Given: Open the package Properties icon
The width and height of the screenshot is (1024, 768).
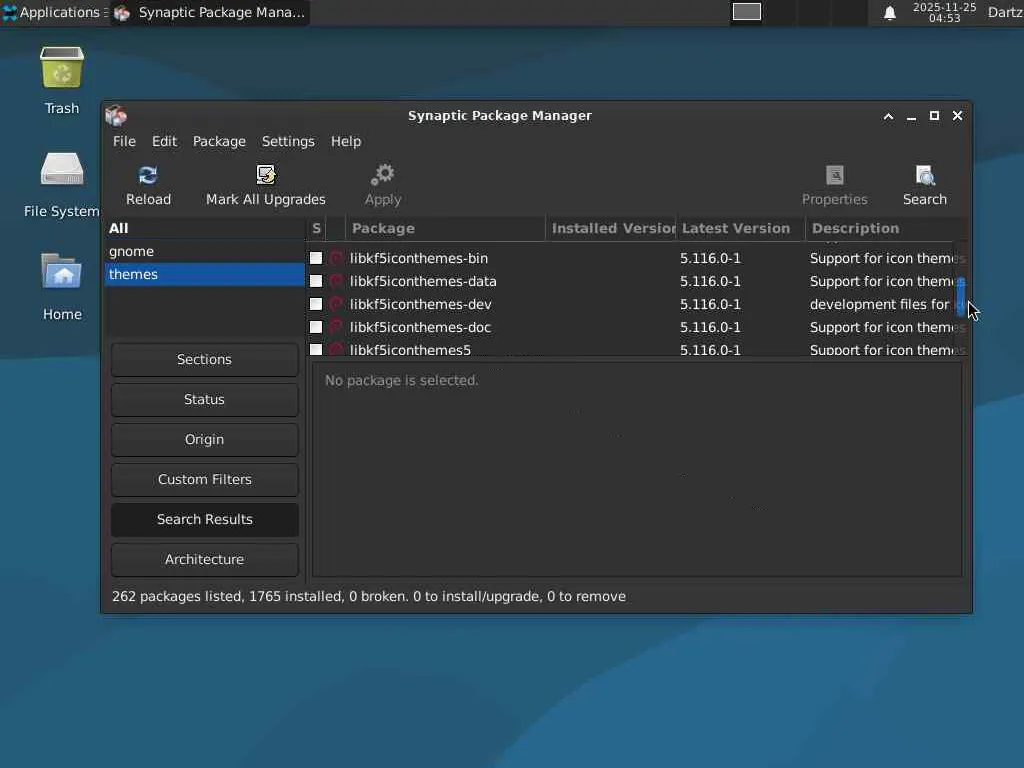Looking at the screenshot, I should (835, 175).
